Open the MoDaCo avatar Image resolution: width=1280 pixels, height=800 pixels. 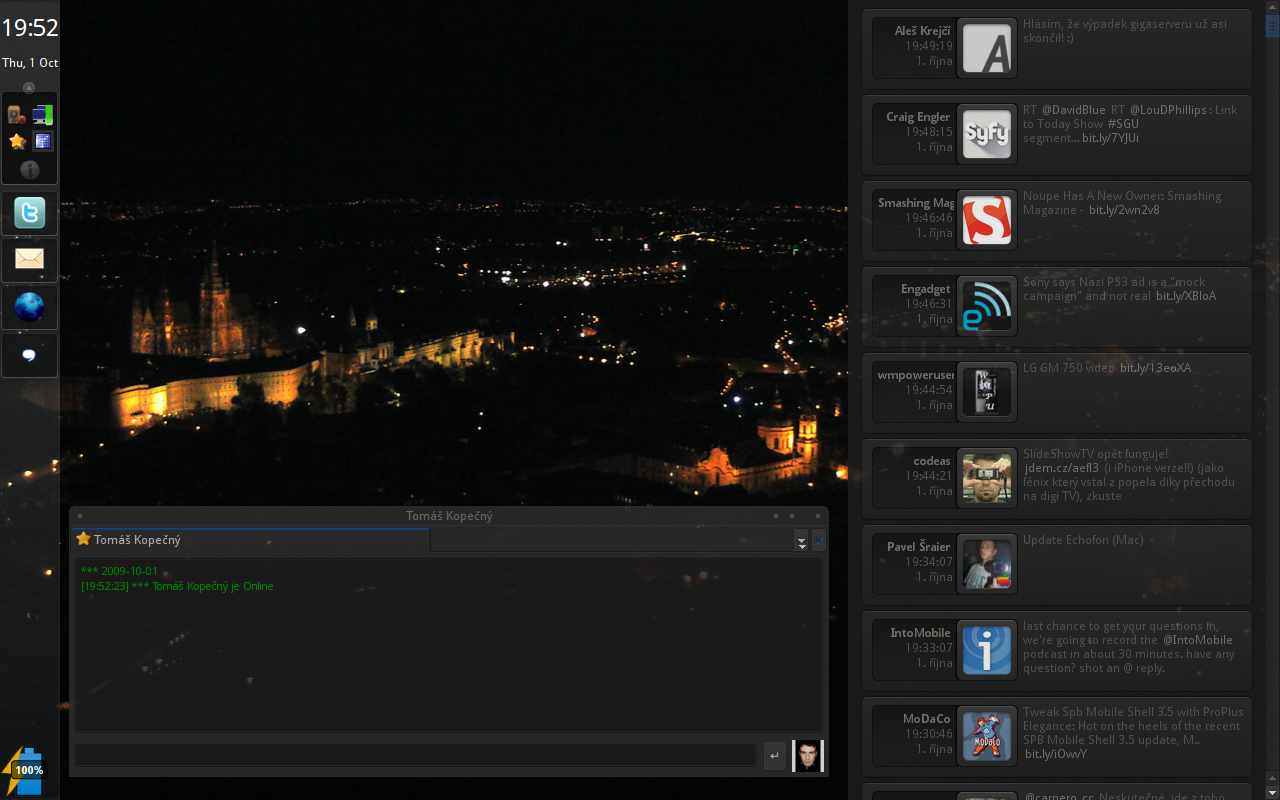[x=987, y=736]
